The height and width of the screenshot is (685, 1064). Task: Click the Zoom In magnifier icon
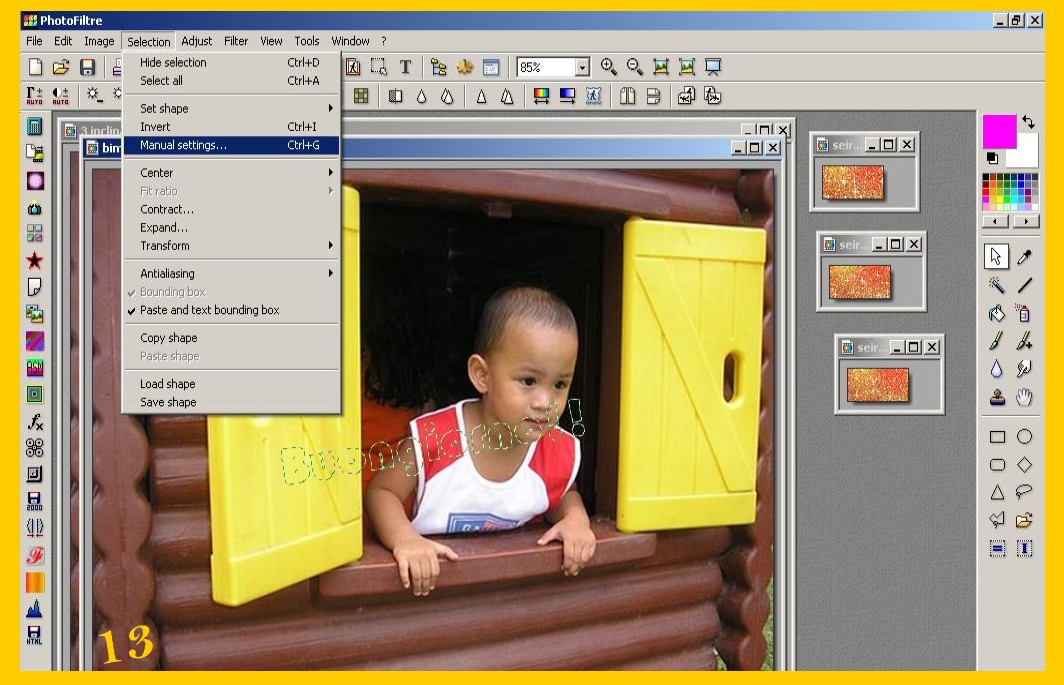point(609,67)
